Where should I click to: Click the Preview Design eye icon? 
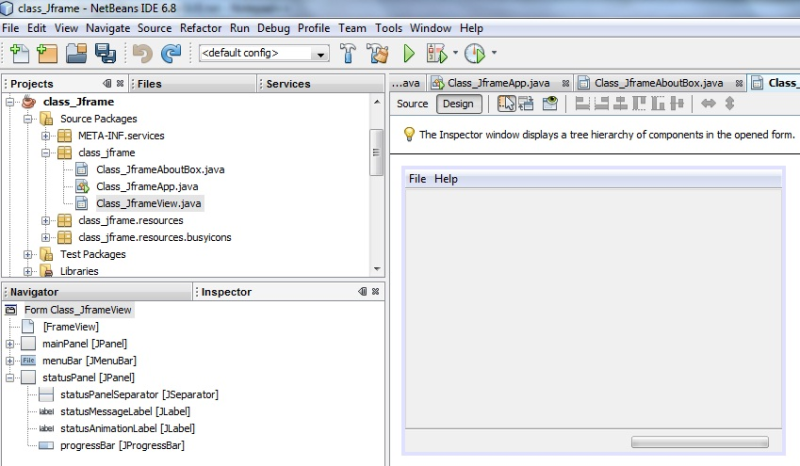(550, 104)
